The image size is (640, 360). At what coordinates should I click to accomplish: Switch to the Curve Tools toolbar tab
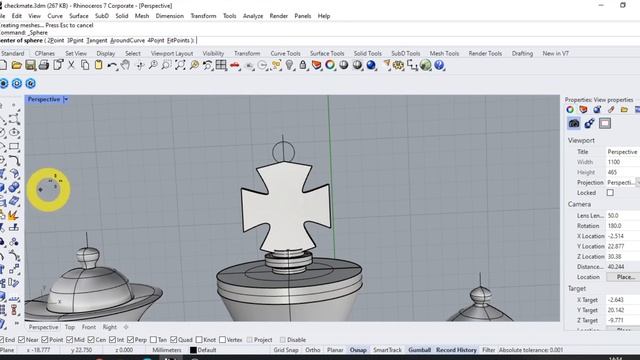285,53
